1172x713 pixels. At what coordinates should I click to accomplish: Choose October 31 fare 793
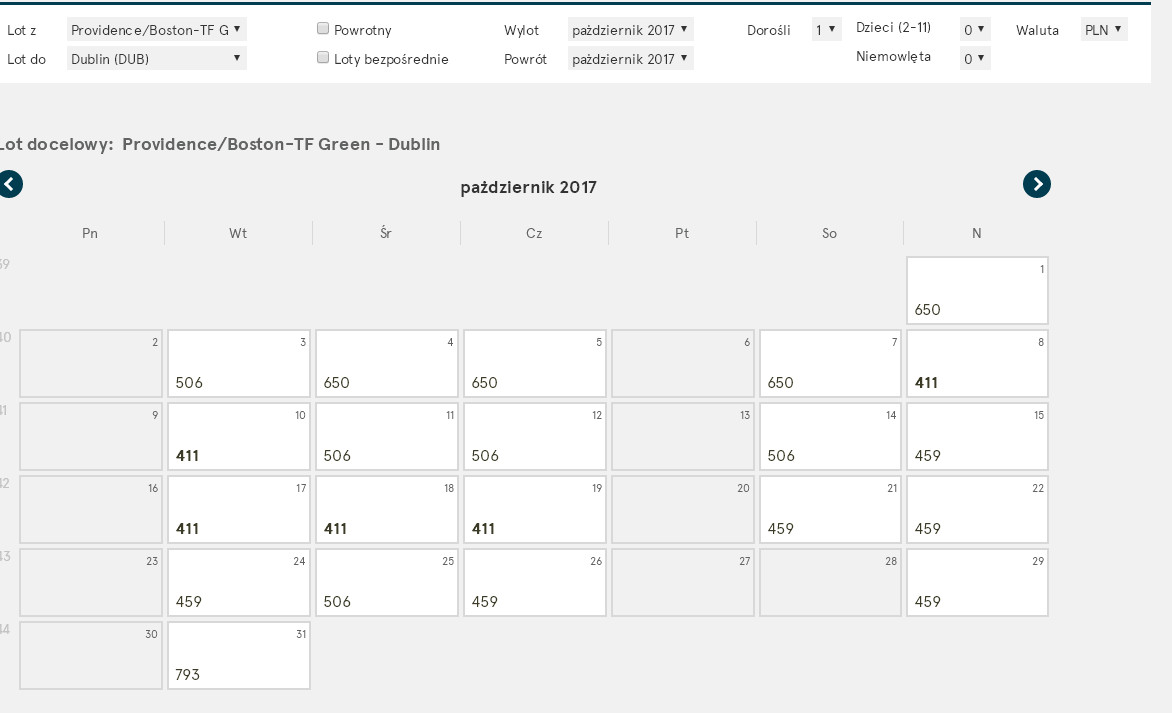(238, 655)
